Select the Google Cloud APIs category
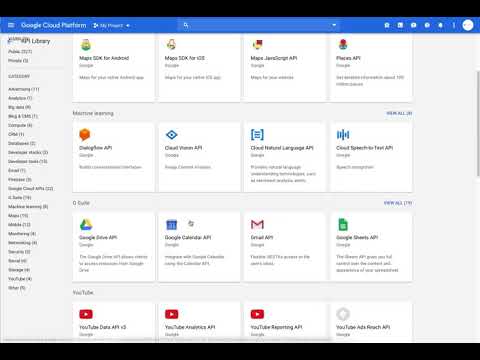Viewport: 480px width, 360px height. [30, 188]
